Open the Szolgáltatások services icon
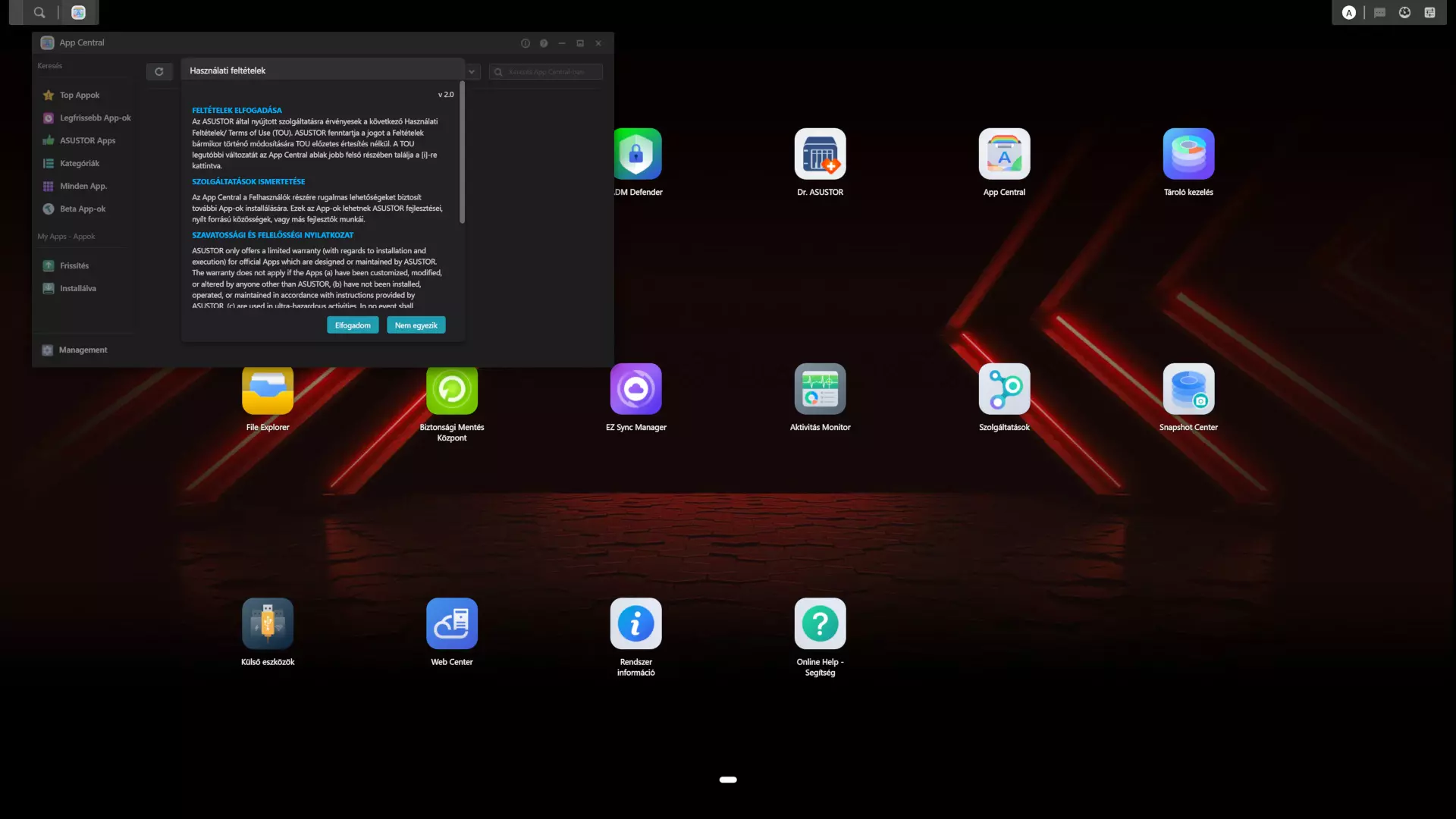The image size is (1456, 819). 1004,389
